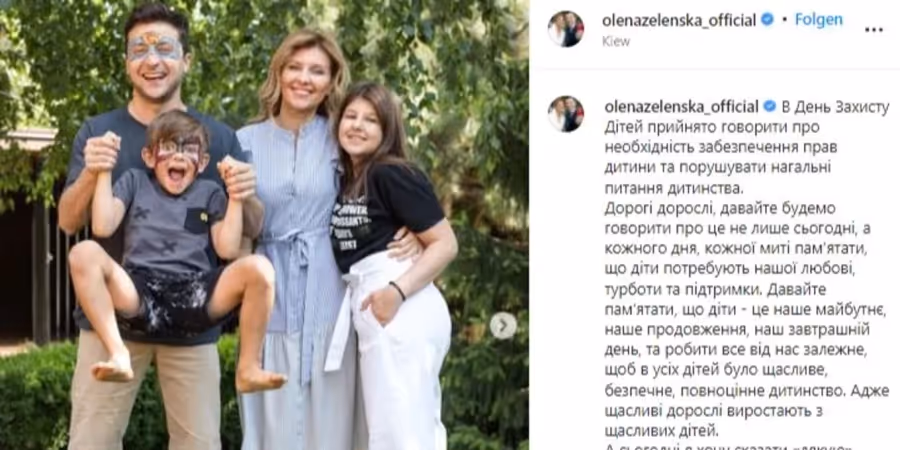Click the Kiew location link
900x450 pixels.
point(616,41)
